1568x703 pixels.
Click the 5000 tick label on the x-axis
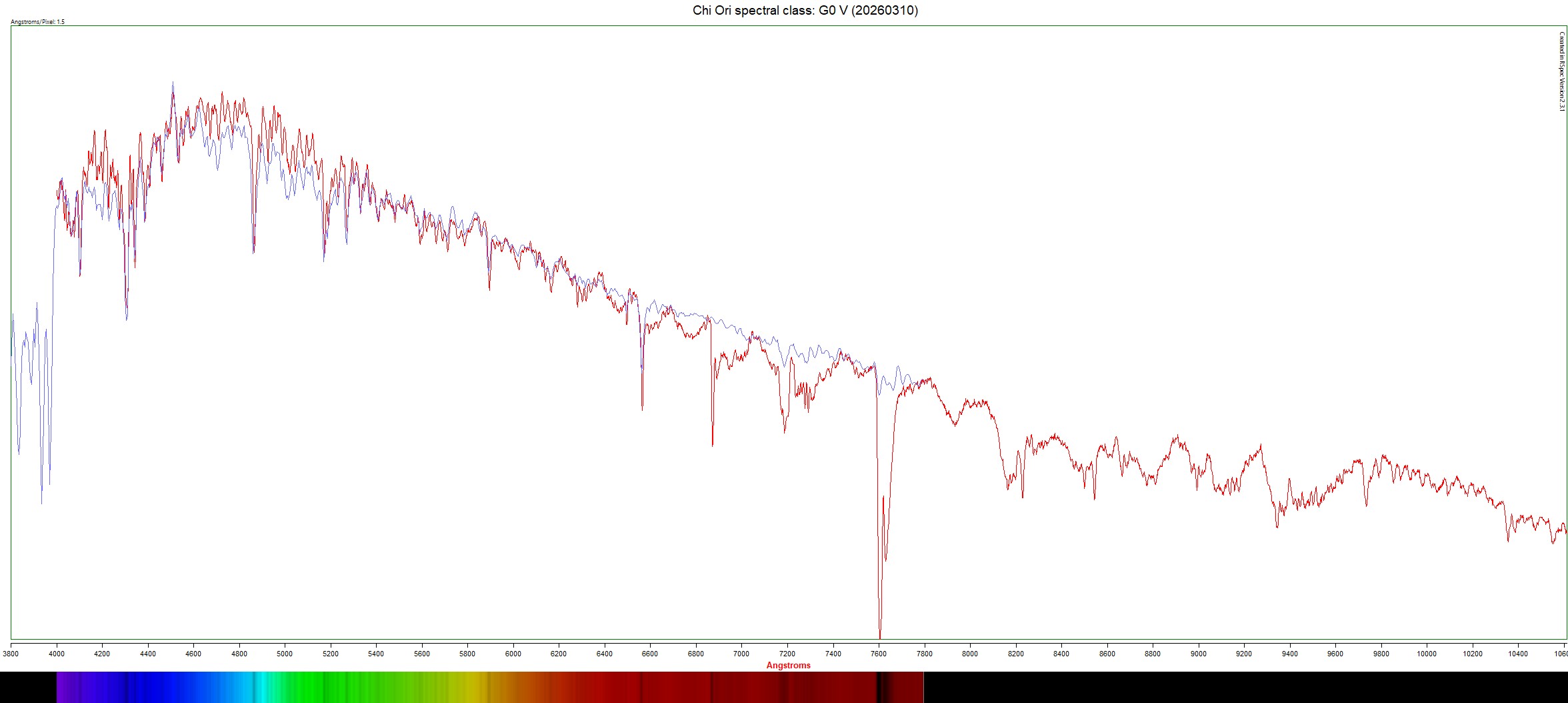click(x=285, y=654)
